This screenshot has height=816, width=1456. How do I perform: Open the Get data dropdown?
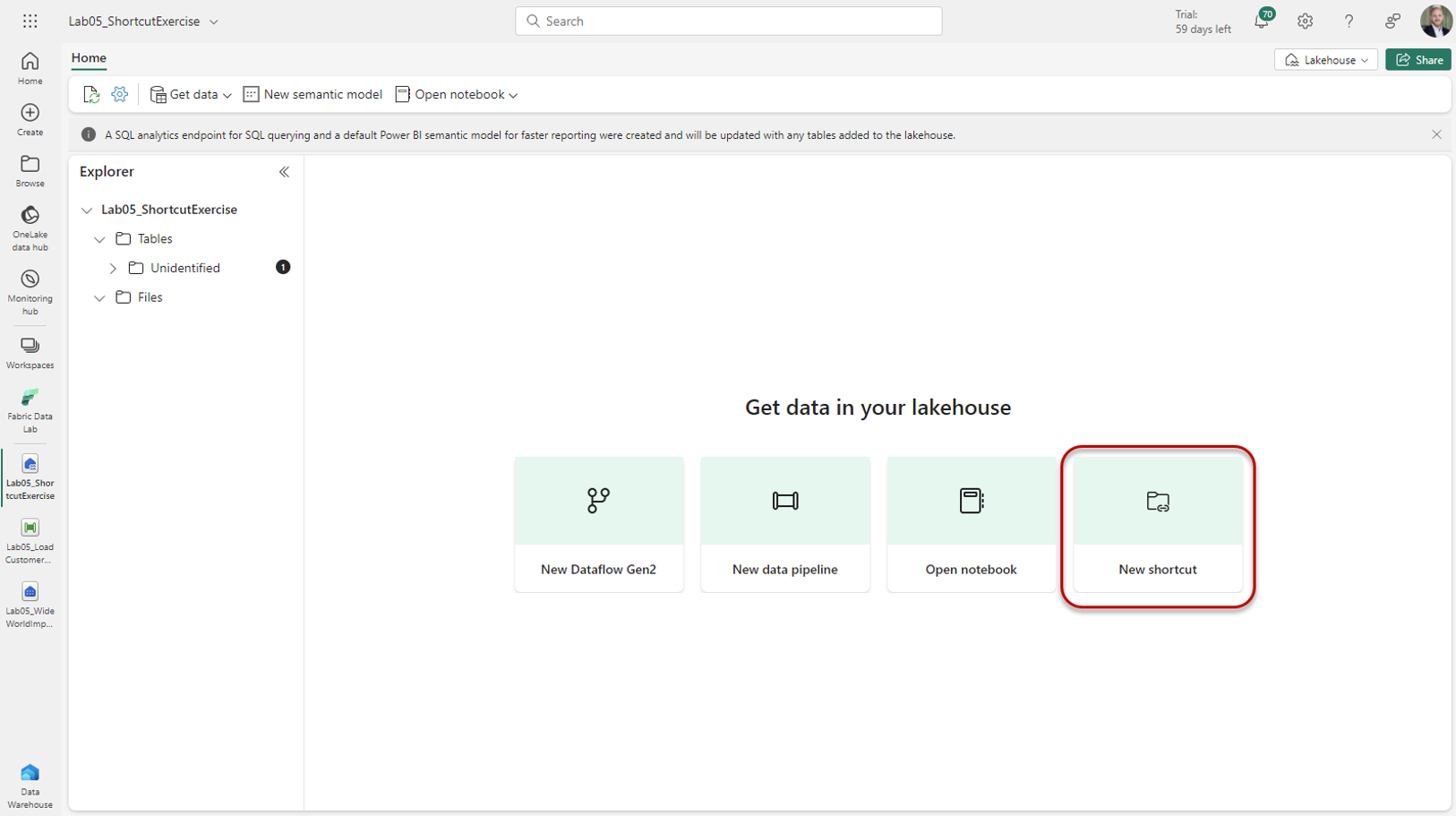[x=191, y=94]
